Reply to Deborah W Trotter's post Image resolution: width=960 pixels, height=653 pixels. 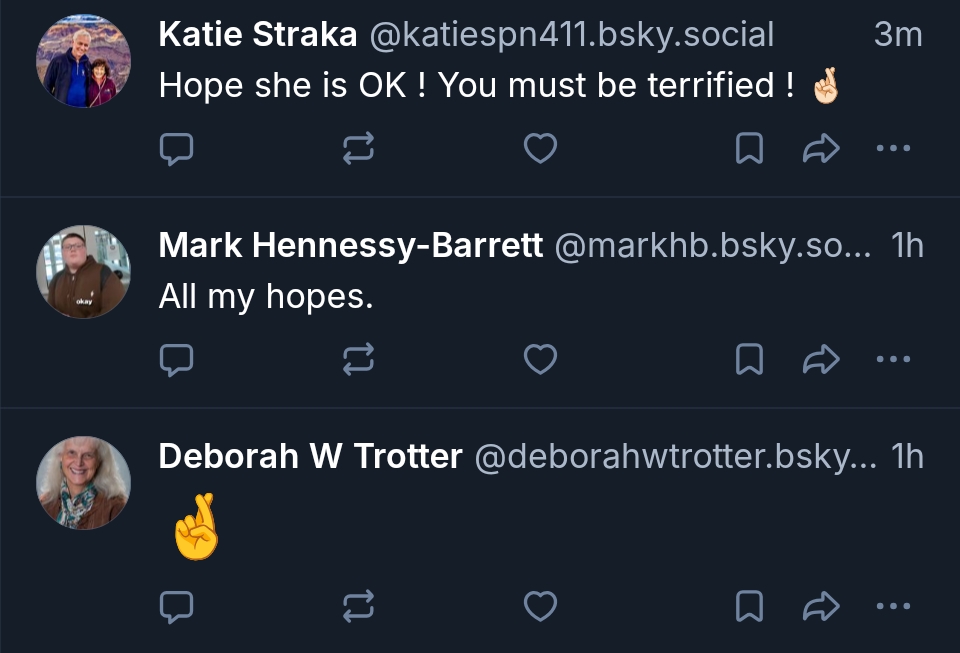pyautogui.click(x=177, y=605)
